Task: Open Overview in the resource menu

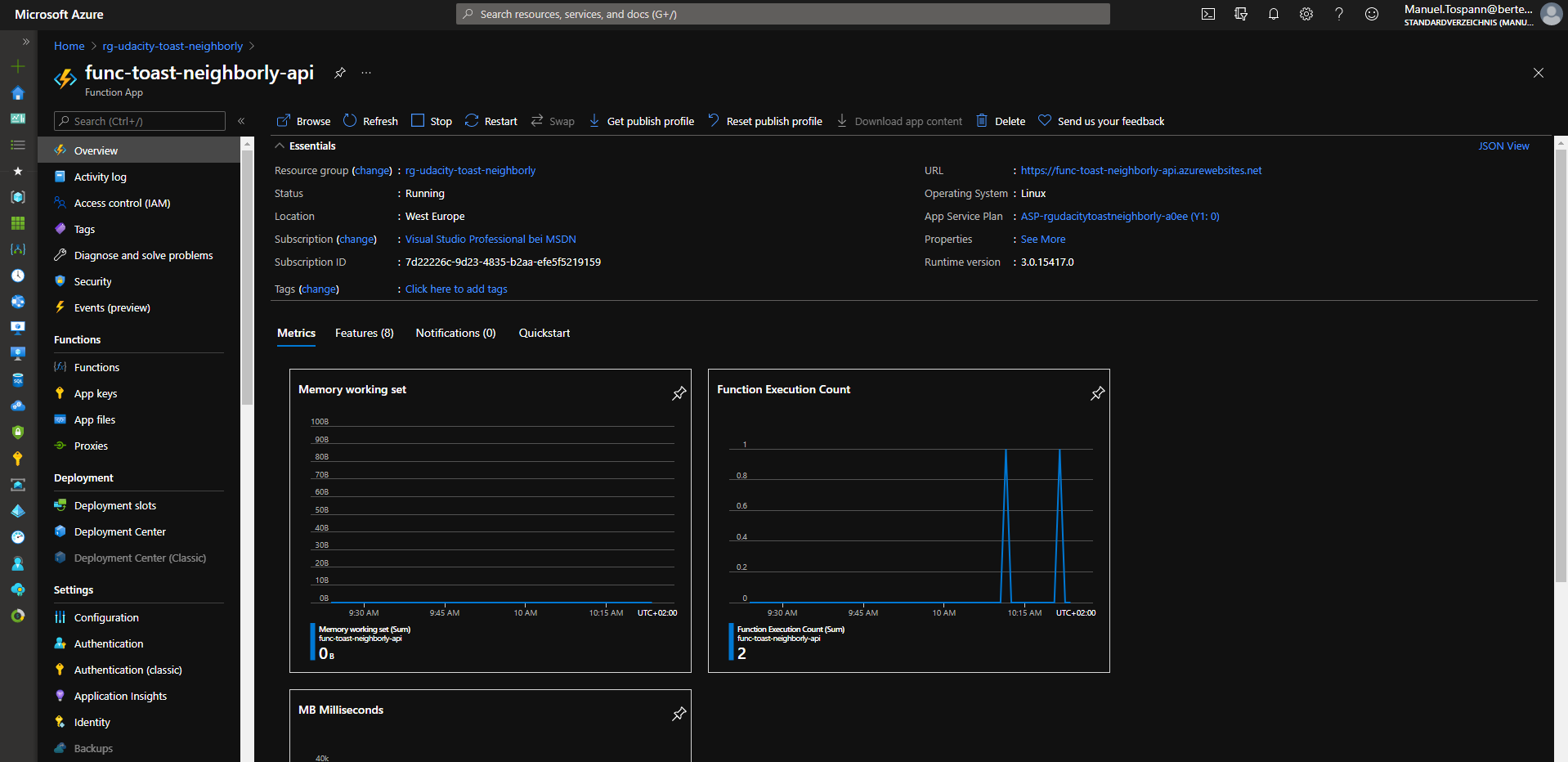Action: 139,150
